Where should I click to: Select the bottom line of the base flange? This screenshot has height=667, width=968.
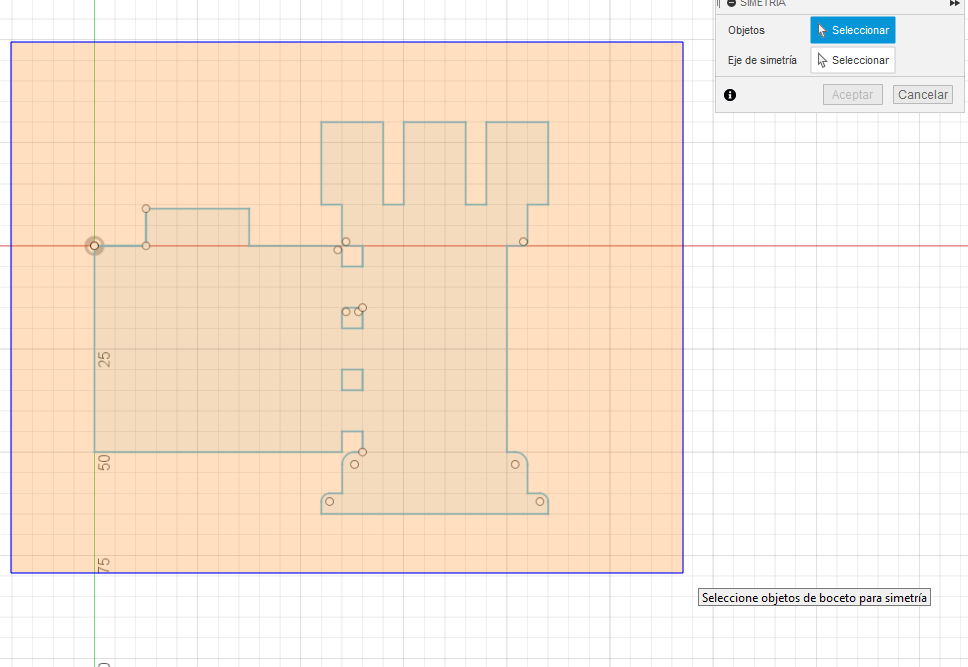click(435, 514)
